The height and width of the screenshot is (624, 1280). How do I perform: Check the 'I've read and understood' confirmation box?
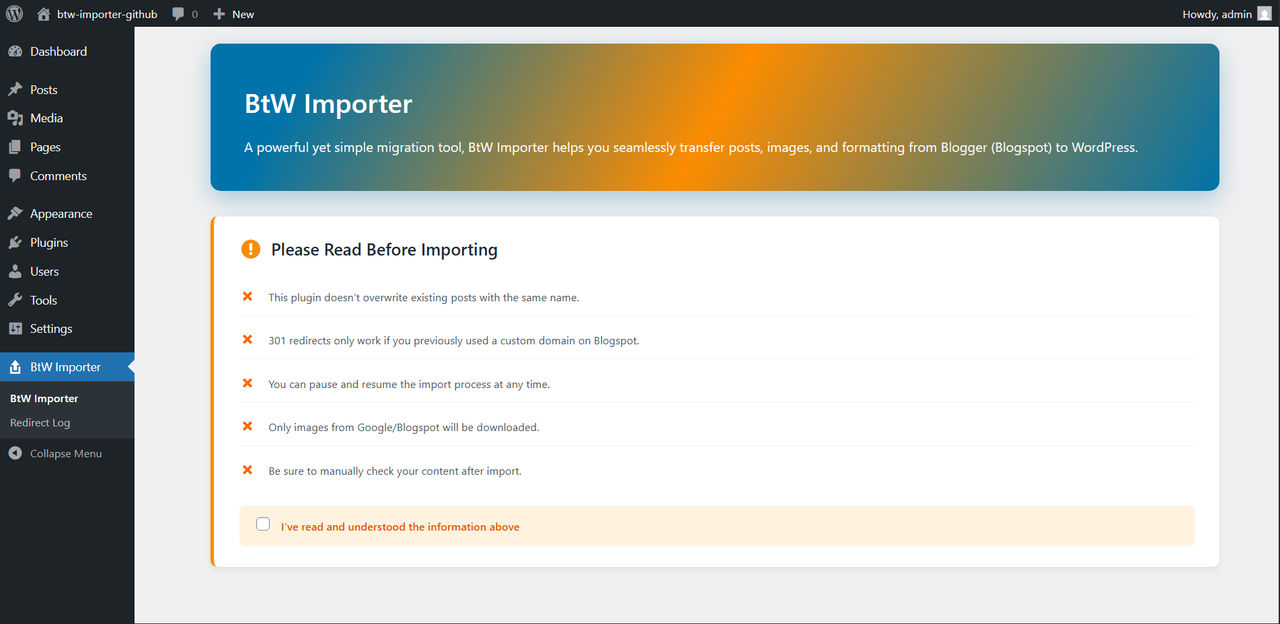coord(262,523)
